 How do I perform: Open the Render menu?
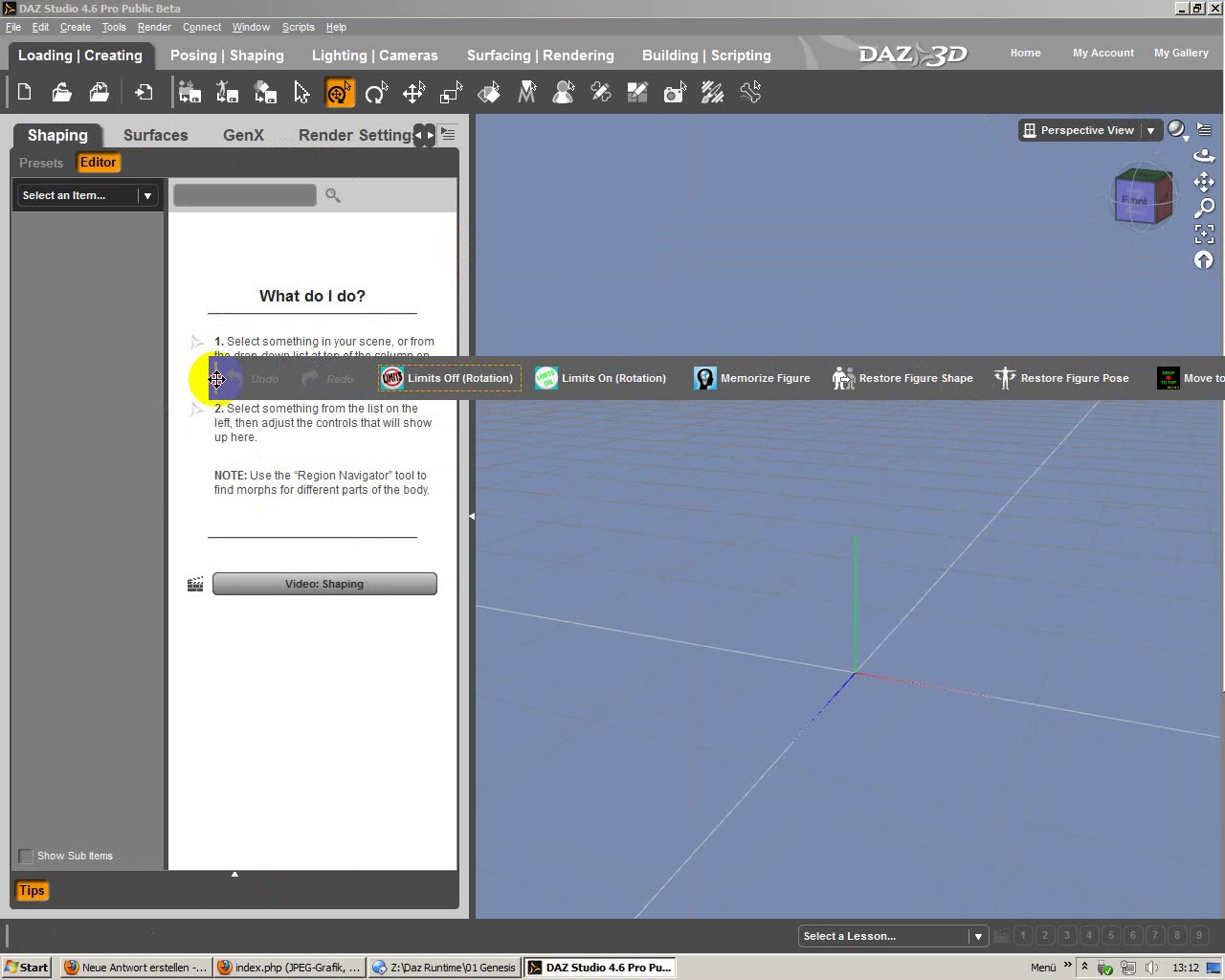pos(154,27)
